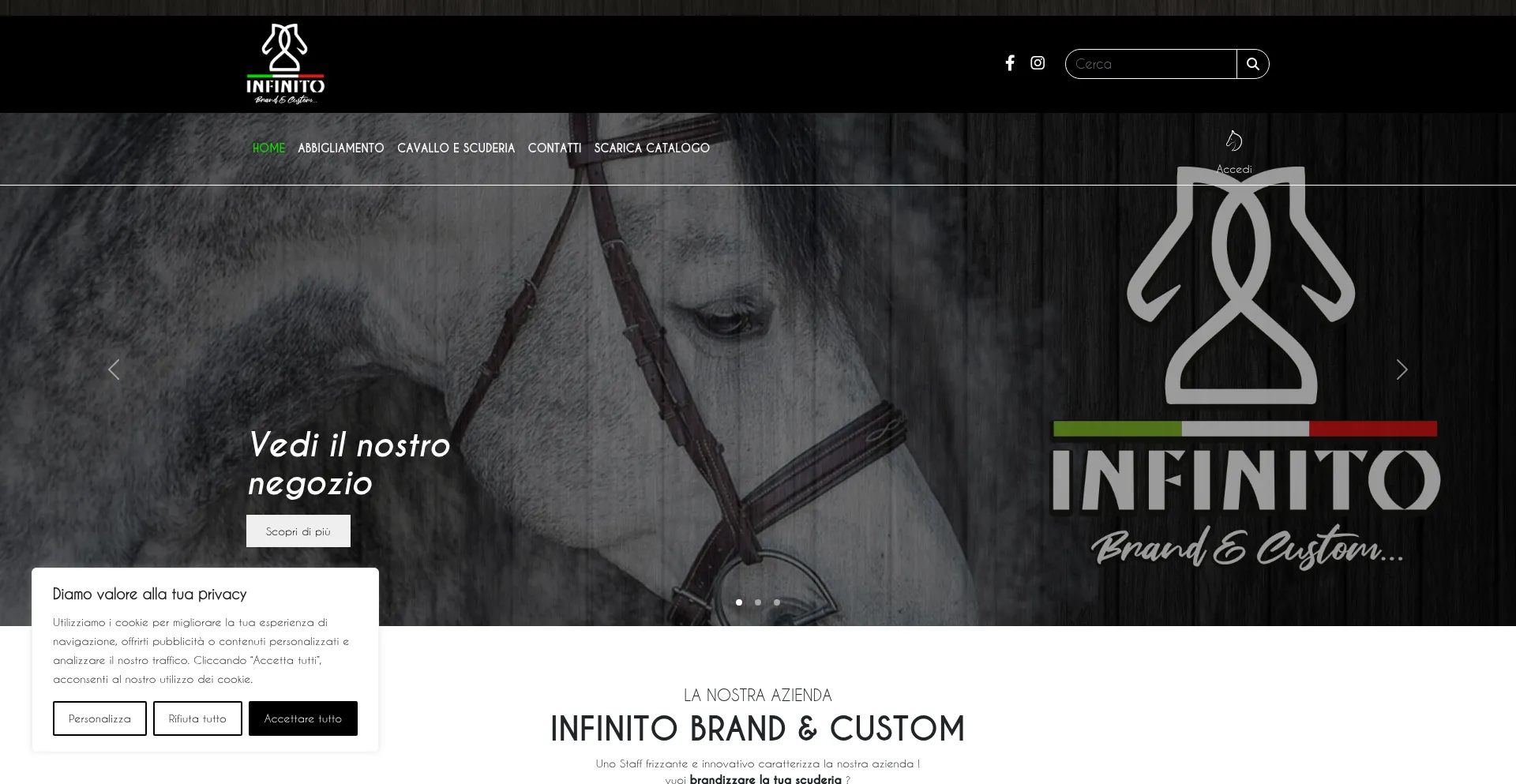Open the Home menu item
Viewport: 1516px width, 784px height.
pos(268,148)
